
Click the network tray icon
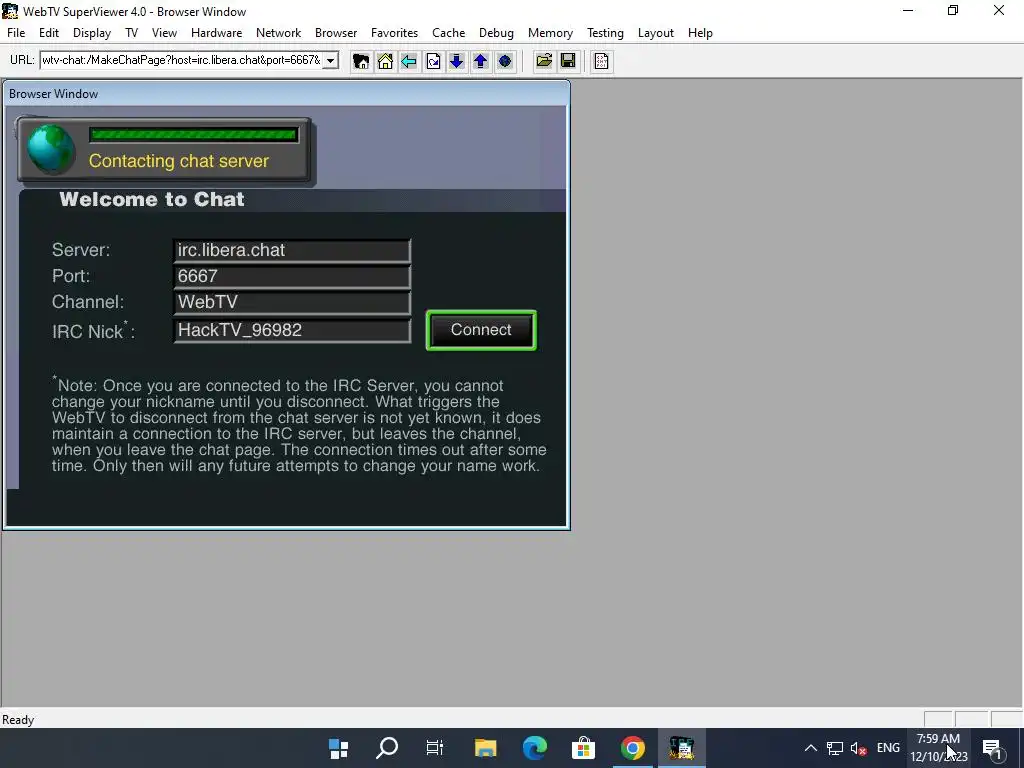(x=835, y=748)
